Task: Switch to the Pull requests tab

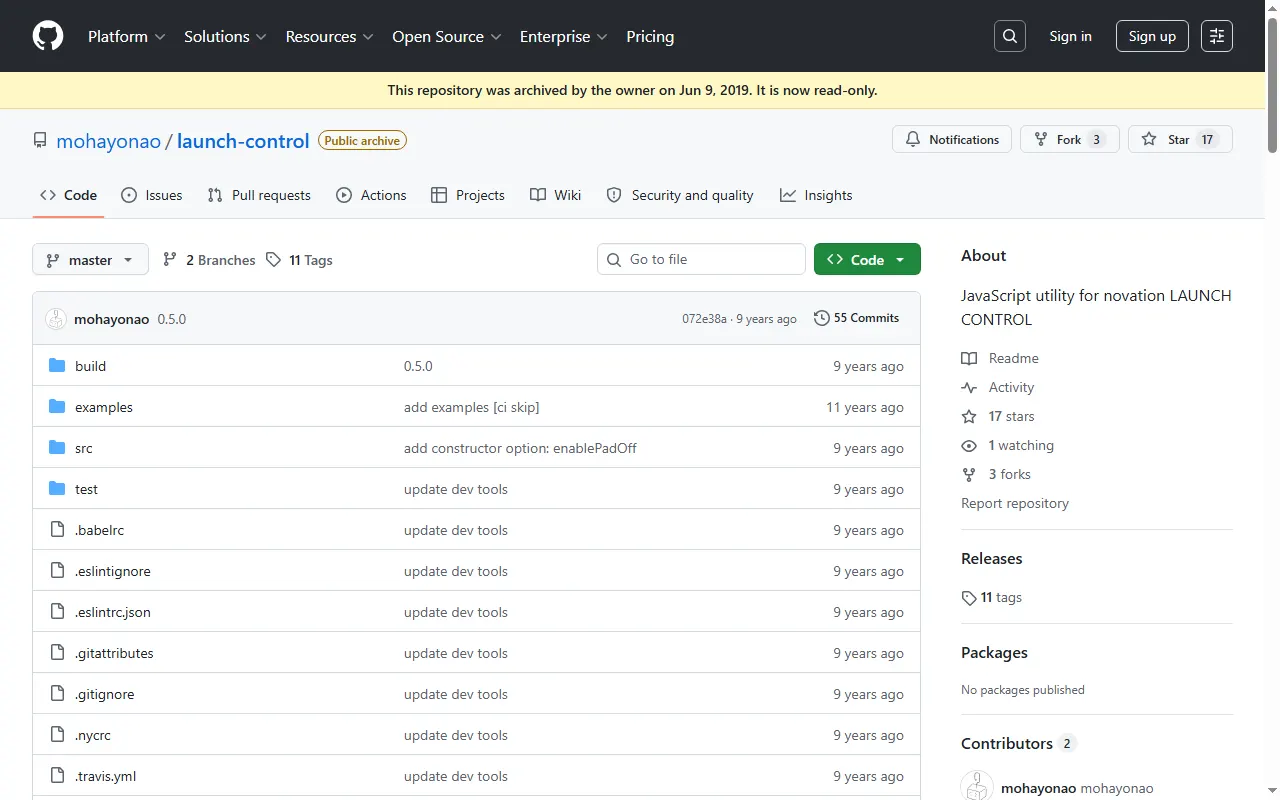Action: tap(259, 195)
